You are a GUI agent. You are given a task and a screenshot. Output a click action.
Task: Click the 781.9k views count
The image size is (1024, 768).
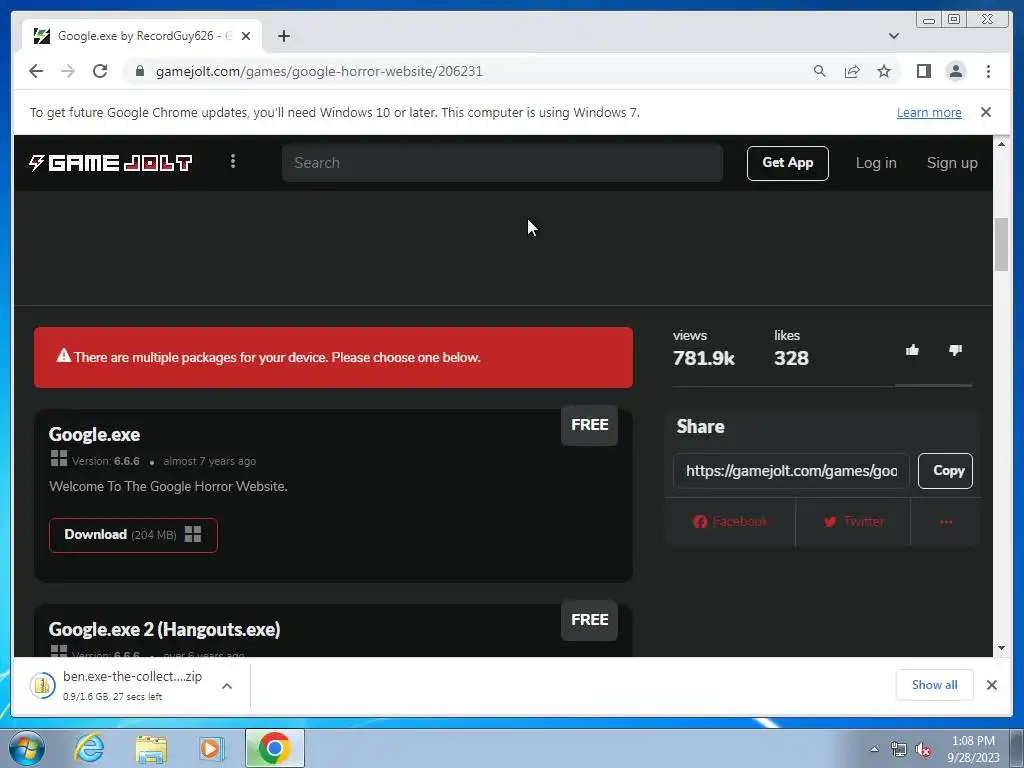pyautogui.click(x=703, y=359)
